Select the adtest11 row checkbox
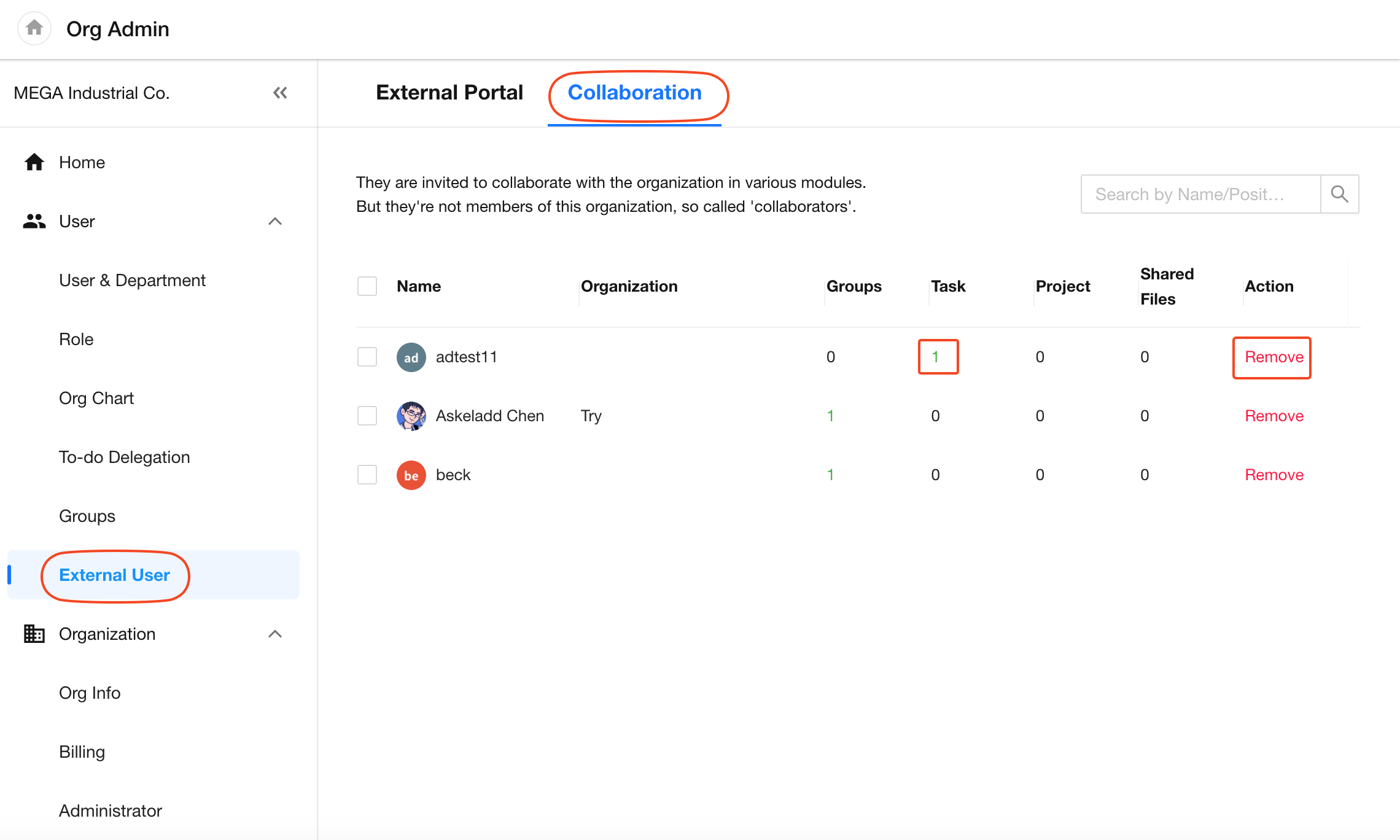Screen dimensions: 1400x840 tap(367, 357)
